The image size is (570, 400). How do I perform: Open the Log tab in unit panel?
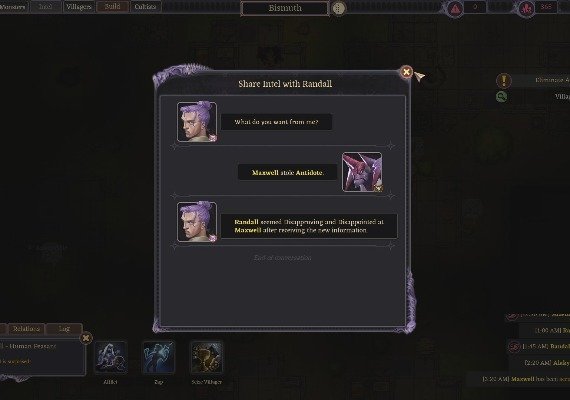[64, 329]
